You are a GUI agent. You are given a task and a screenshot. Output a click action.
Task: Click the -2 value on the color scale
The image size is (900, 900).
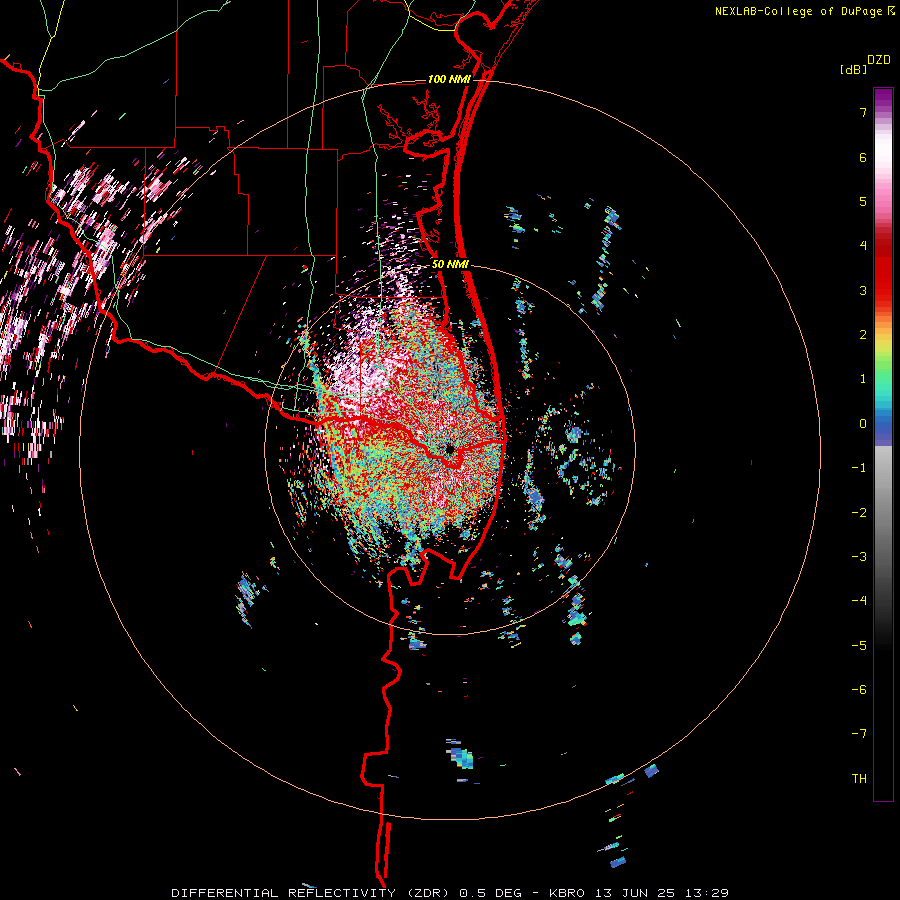coord(859,513)
